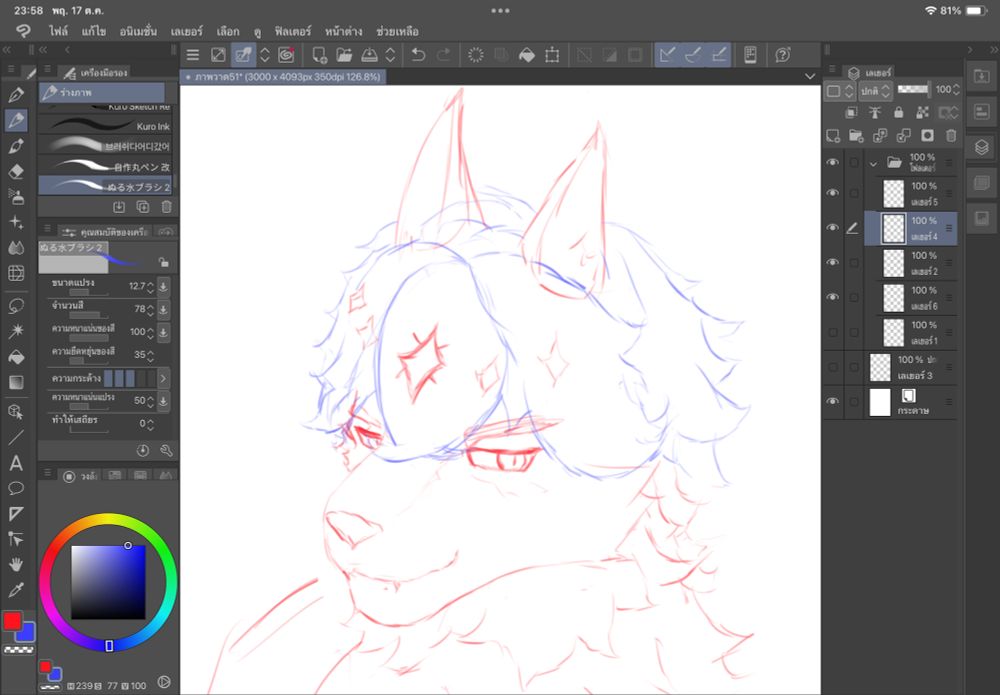Viewport: 1000px width, 695px height.
Task: Click the Fill bucket icon in the command bar
Action: point(527,55)
